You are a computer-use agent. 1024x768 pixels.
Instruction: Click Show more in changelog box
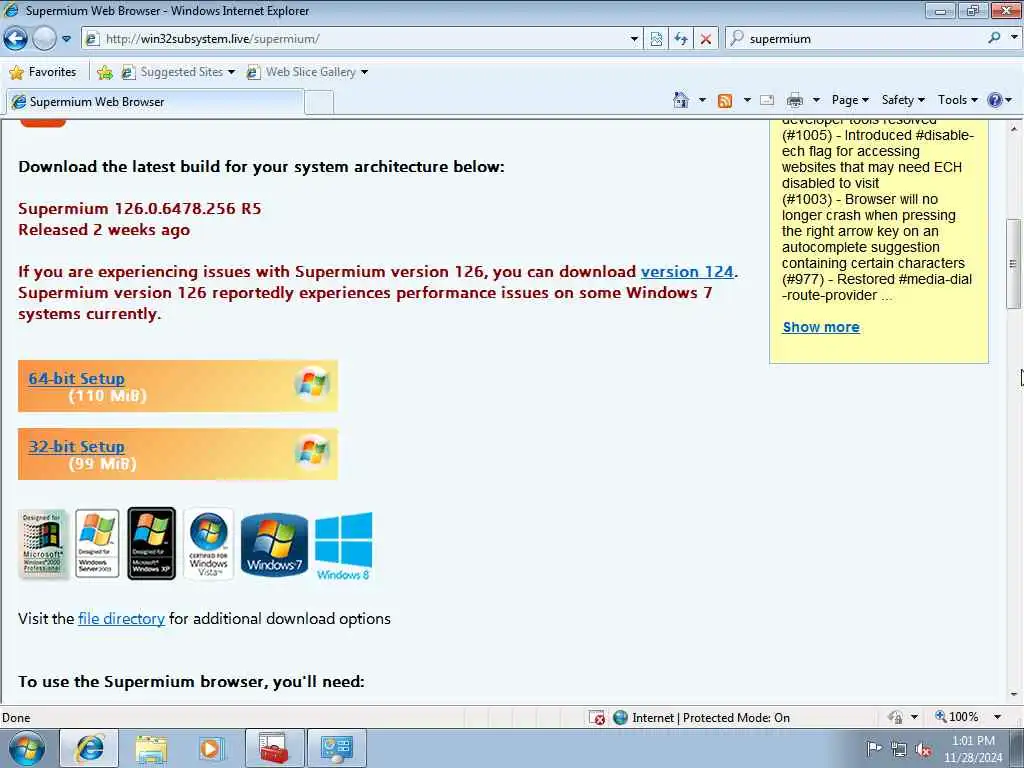pyautogui.click(x=821, y=327)
